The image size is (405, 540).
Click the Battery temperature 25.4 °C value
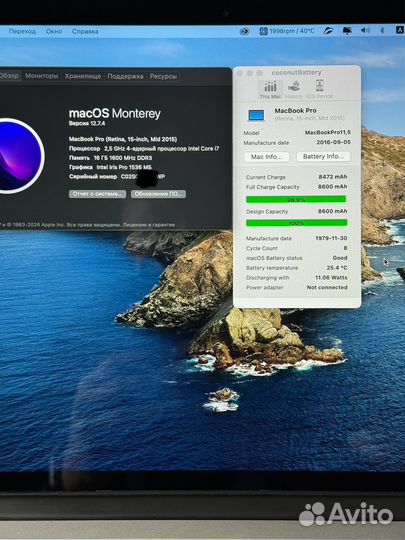tap(337, 268)
